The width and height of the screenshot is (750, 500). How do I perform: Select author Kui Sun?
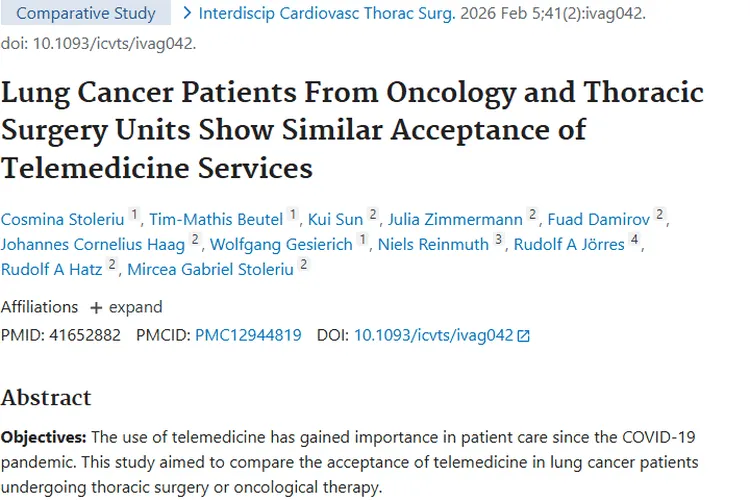[335, 218]
